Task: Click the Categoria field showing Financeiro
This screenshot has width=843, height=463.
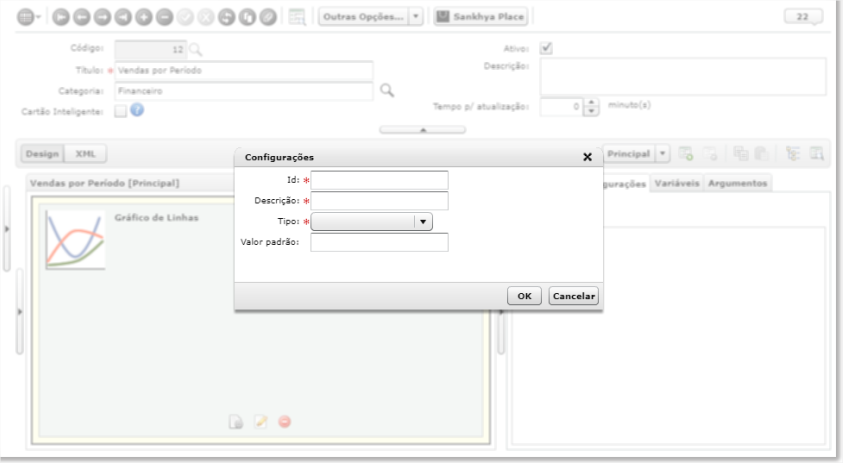Action: [x=244, y=91]
